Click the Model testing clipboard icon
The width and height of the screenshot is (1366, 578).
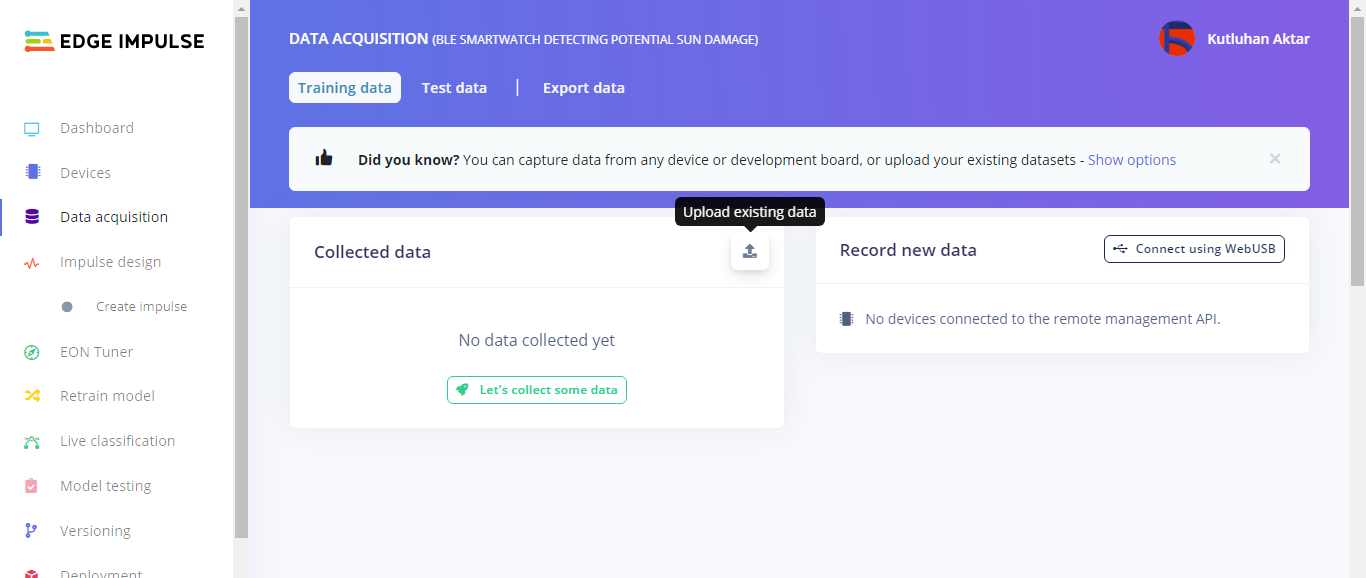[x=32, y=486]
